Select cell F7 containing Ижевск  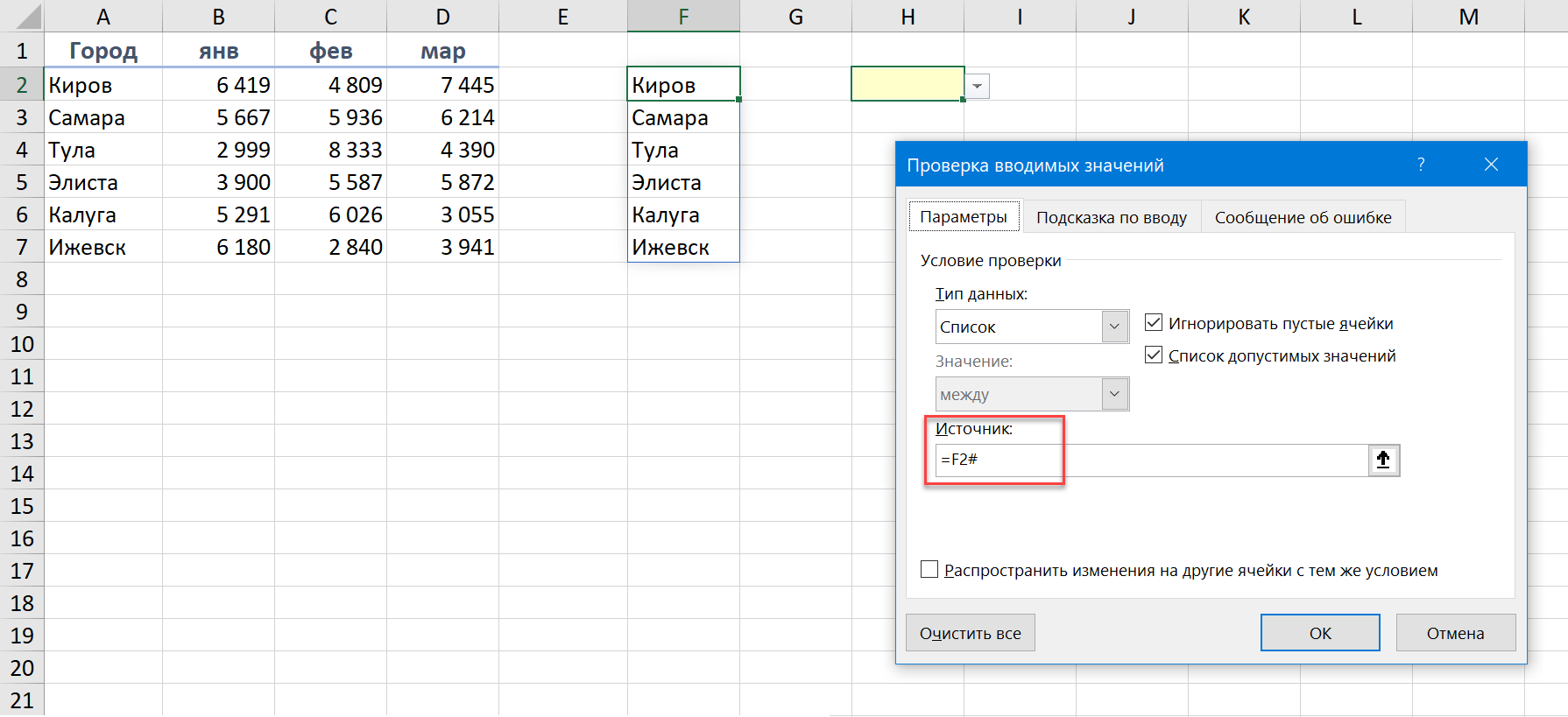click(x=683, y=247)
